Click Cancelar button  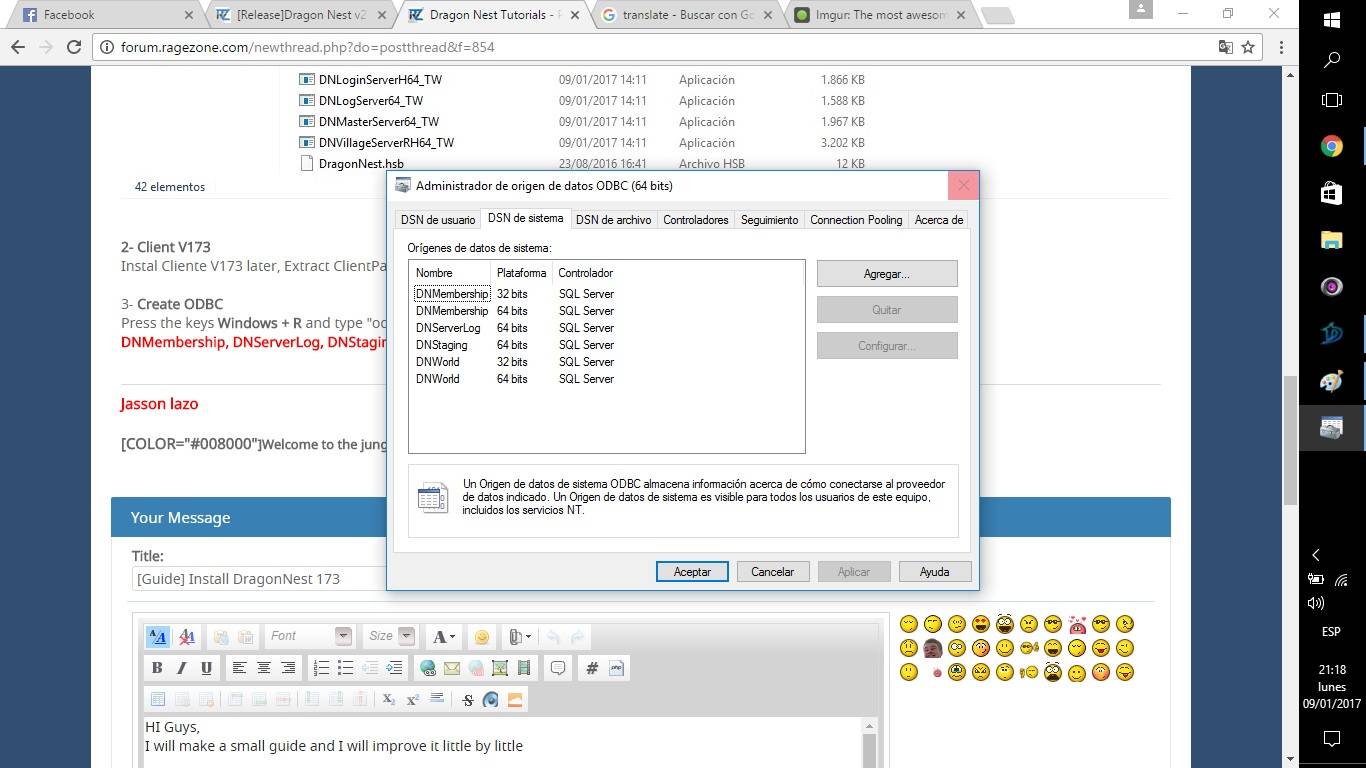coord(773,572)
